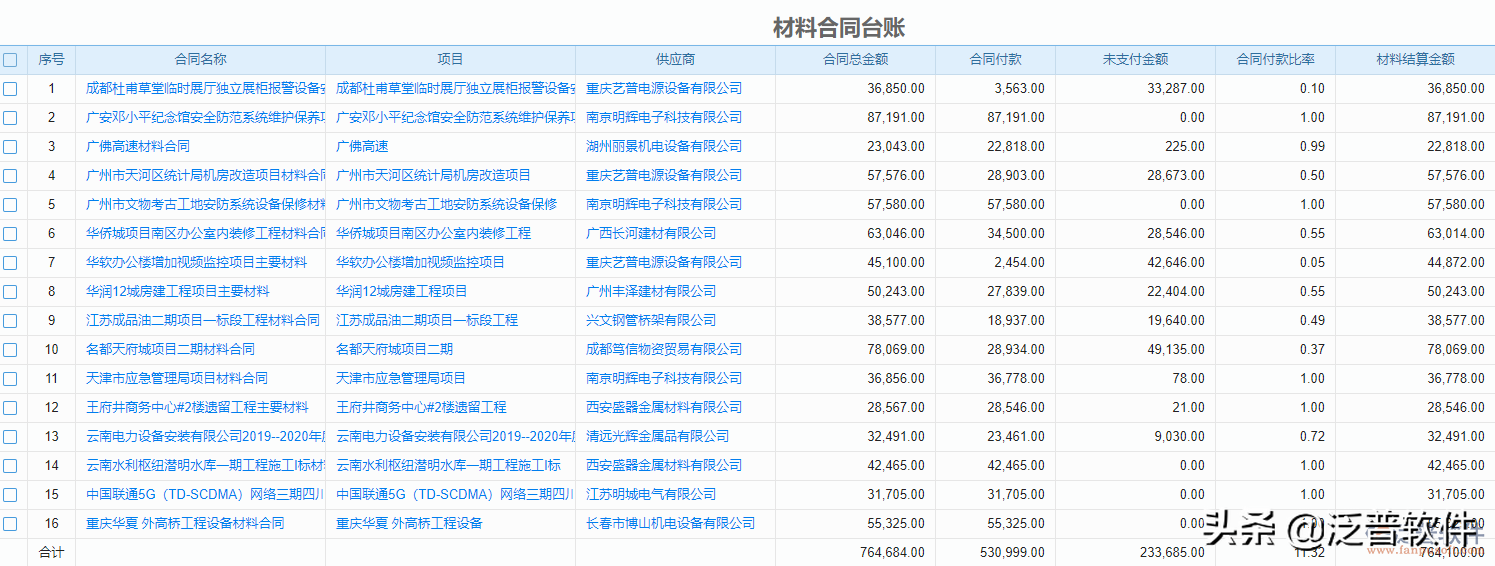Check the checkbox for row 13
1495x566 pixels.
coord(10,437)
